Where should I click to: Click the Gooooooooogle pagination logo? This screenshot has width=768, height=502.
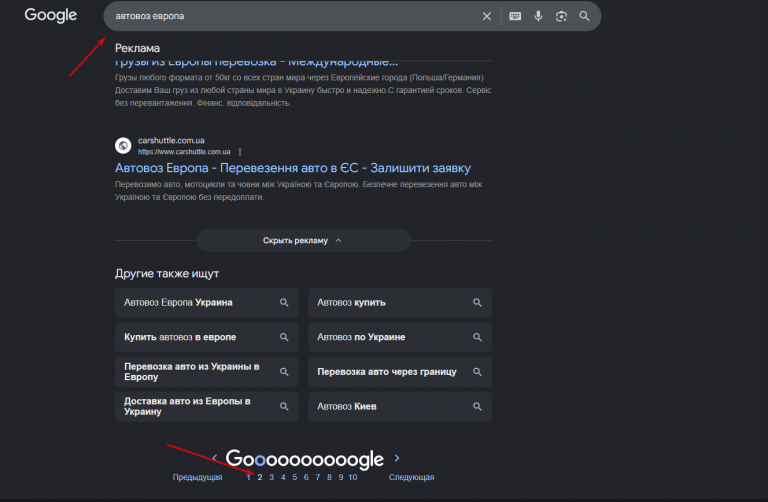click(x=305, y=459)
